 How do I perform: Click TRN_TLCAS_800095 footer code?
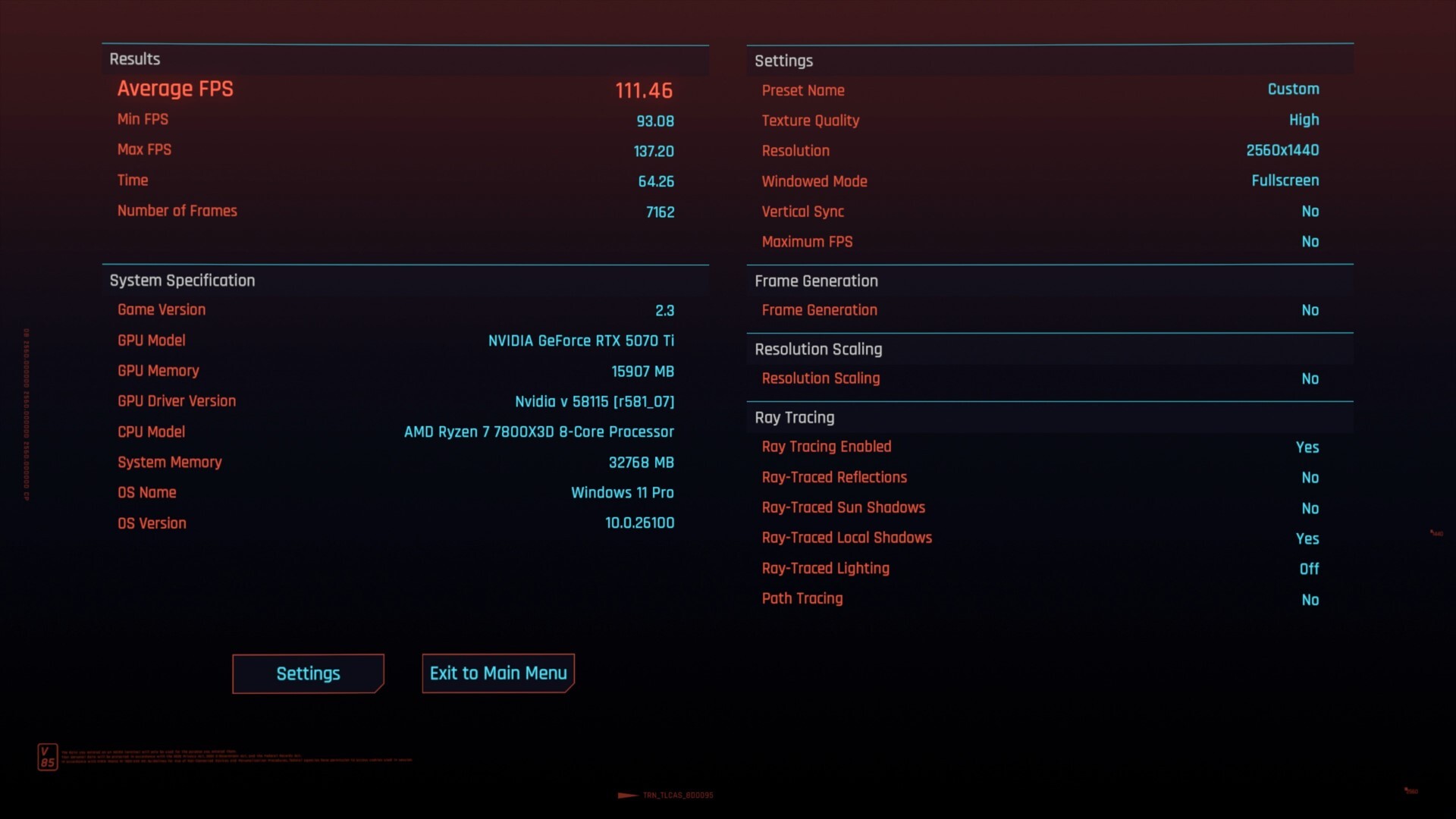[x=677, y=795]
